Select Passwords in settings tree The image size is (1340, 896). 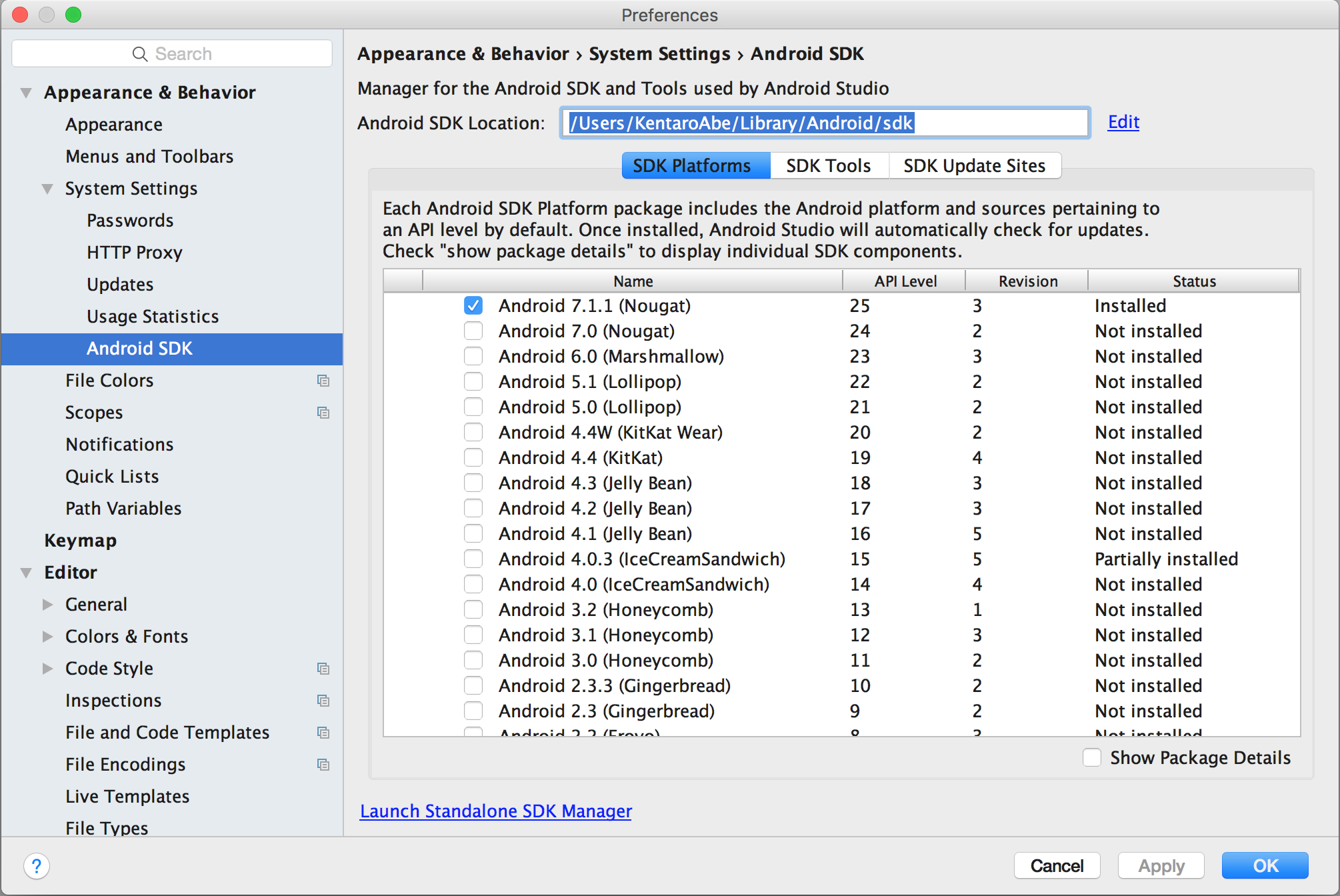(130, 221)
